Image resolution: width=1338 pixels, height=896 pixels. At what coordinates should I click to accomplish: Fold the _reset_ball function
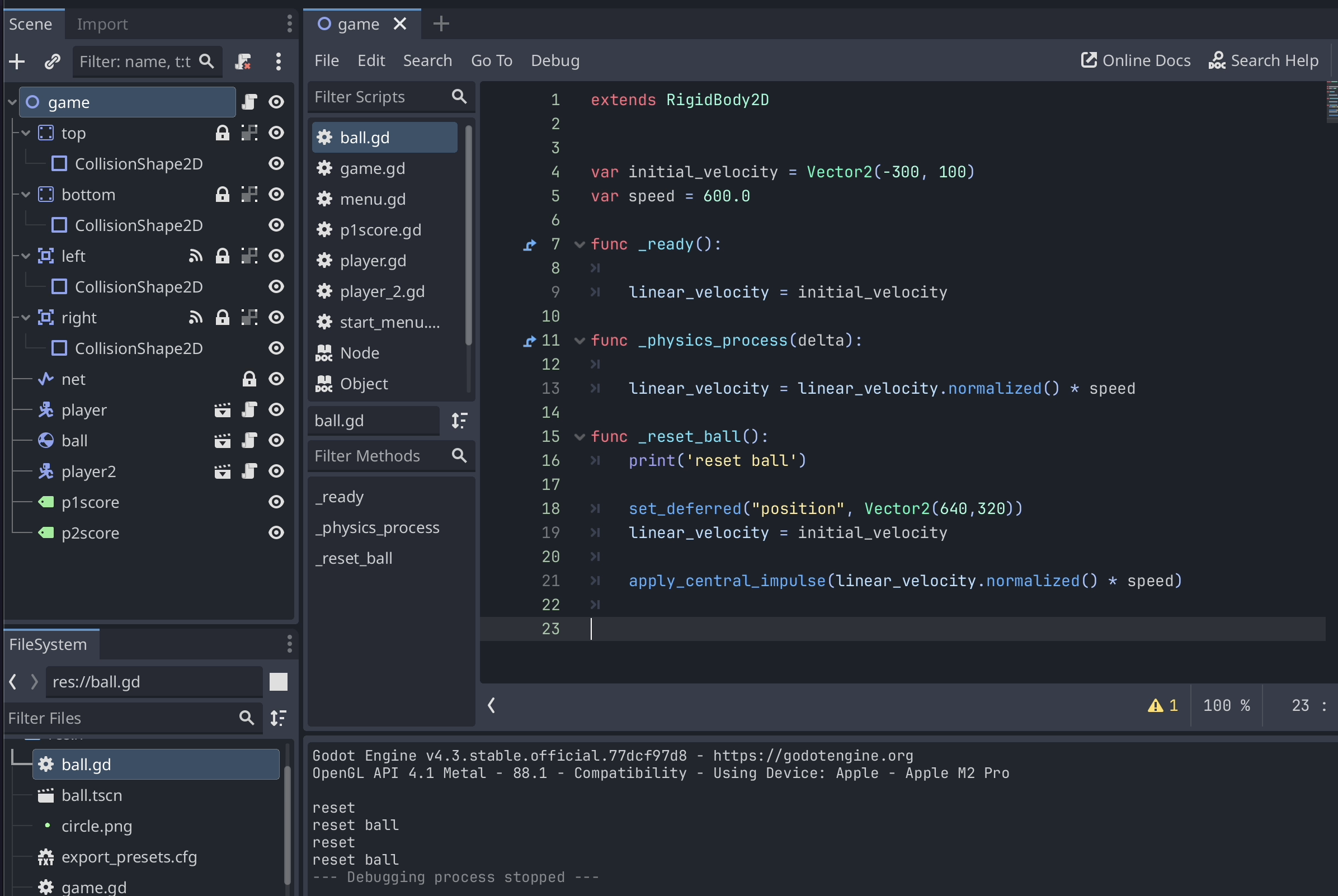[x=579, y=437]
